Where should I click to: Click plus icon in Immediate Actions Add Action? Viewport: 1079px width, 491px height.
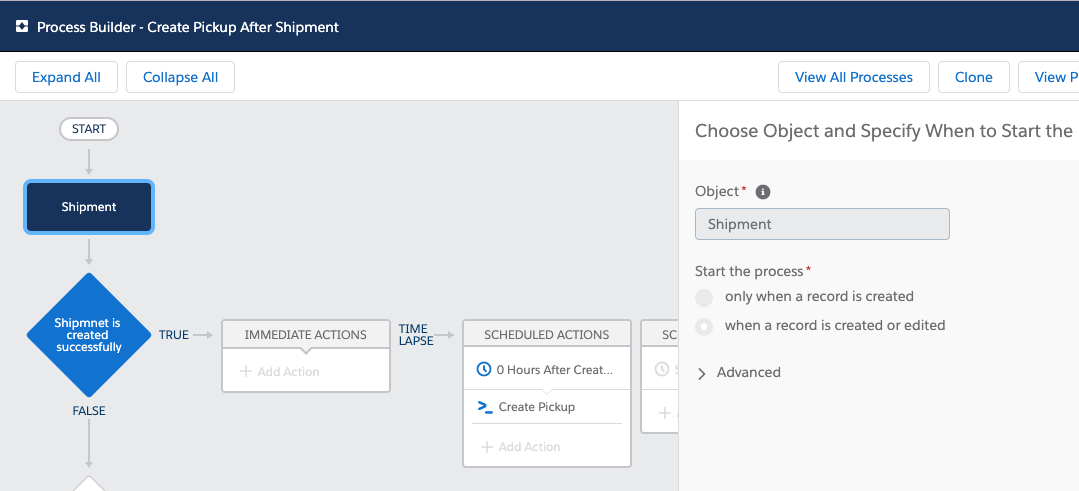tap(246, 371)
